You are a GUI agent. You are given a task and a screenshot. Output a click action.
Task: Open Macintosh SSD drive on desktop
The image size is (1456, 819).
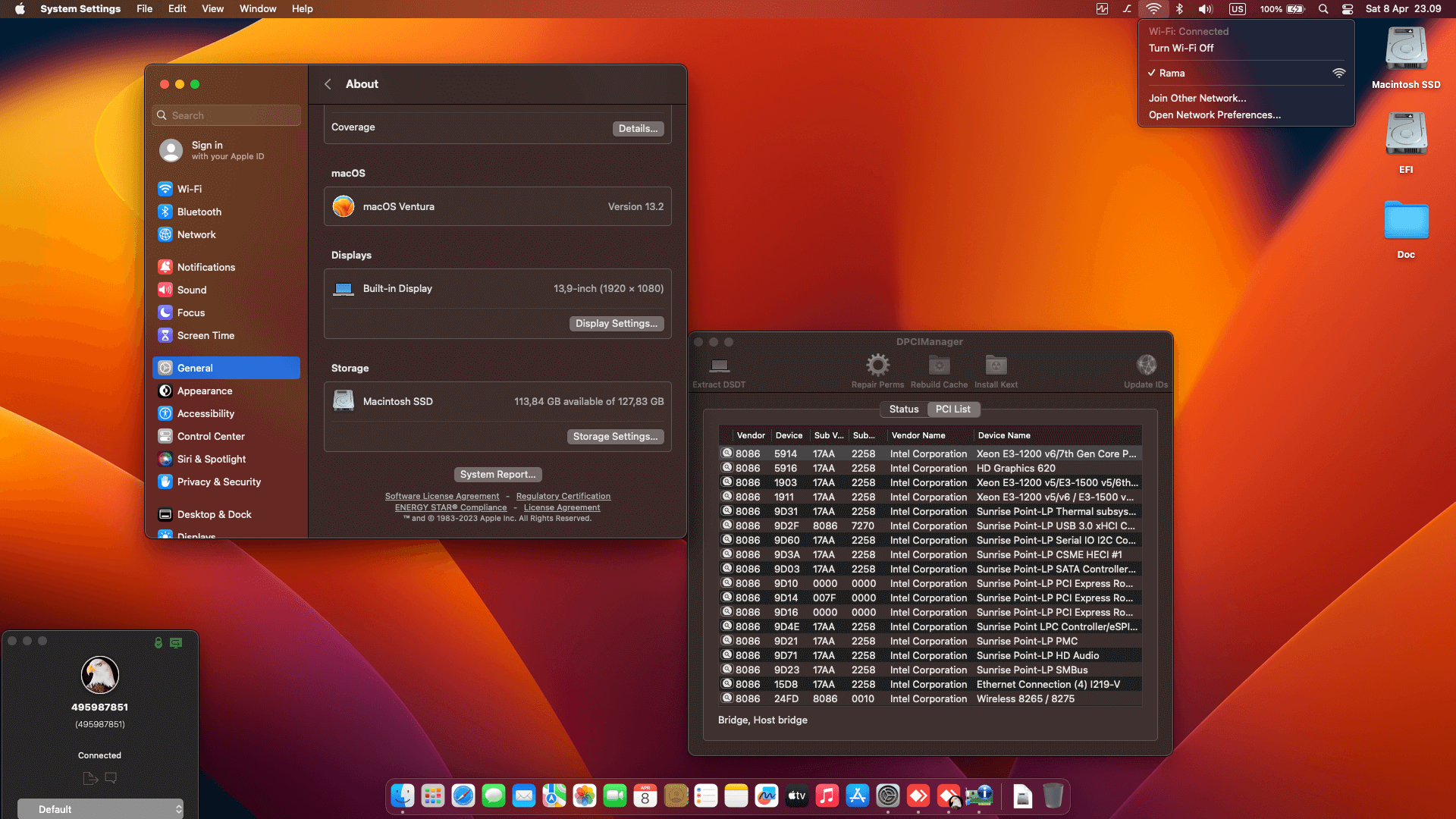tap(1406, 58)
